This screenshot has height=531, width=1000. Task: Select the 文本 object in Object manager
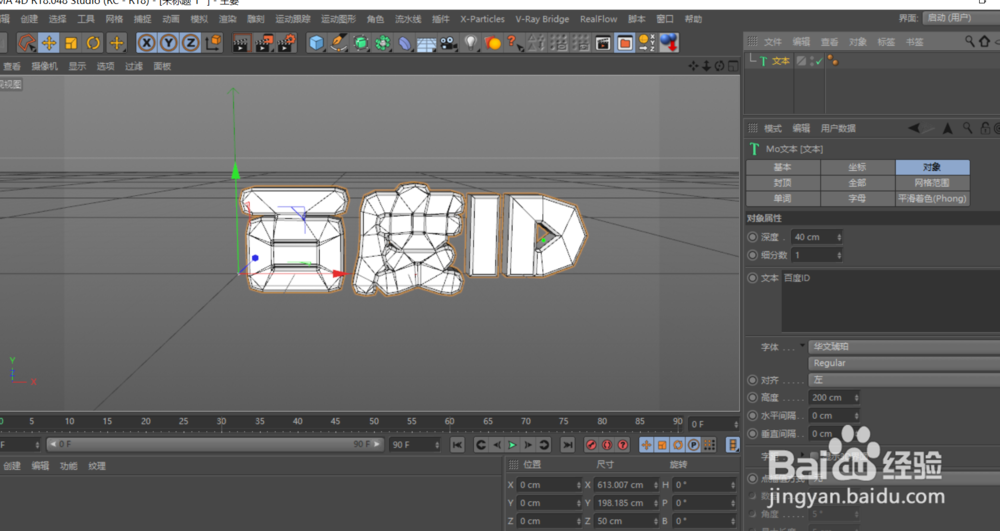point(781,61)
